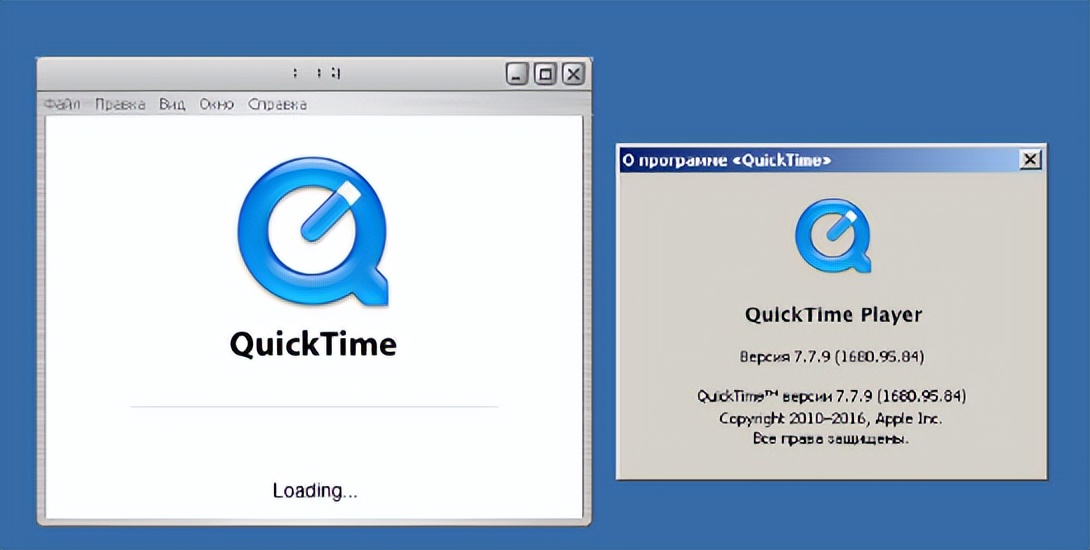Viewport: 1090px width, 550px height.
Task: Click the Все права защищены text
Action: pyautogui.click(x=831, y=439)
